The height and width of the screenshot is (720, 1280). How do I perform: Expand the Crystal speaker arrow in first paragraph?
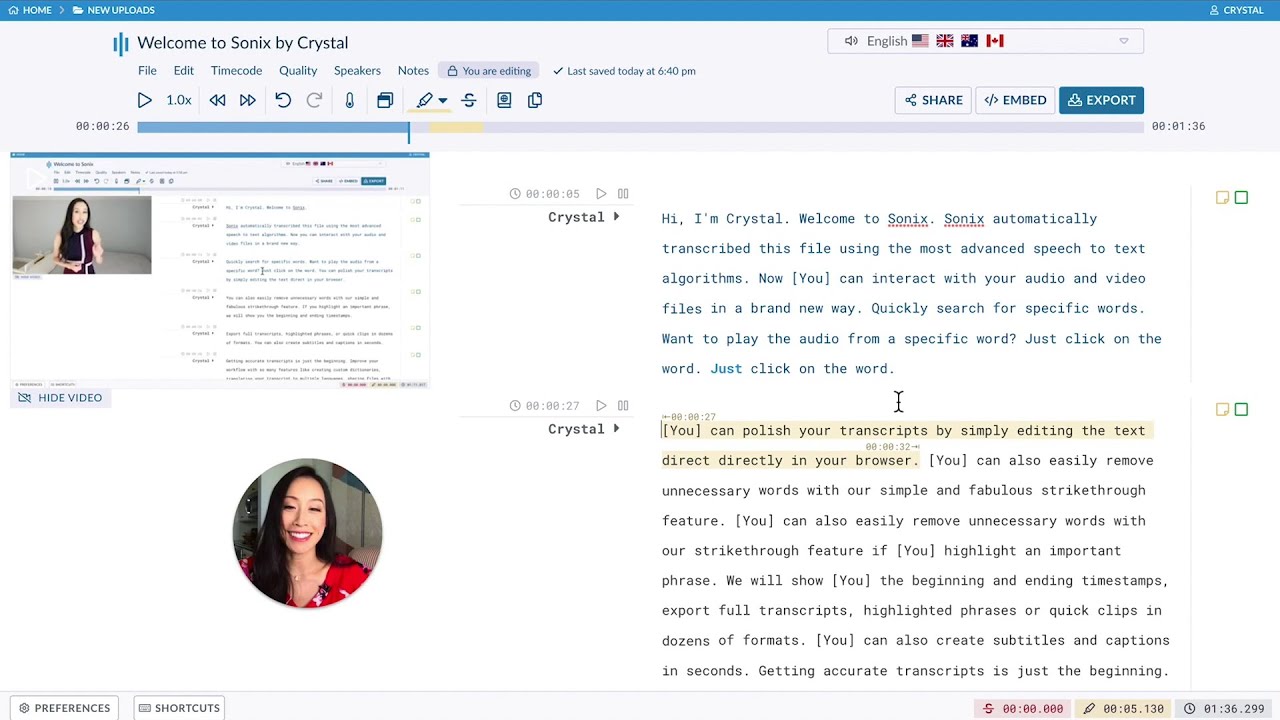click(x=616, y=217)
